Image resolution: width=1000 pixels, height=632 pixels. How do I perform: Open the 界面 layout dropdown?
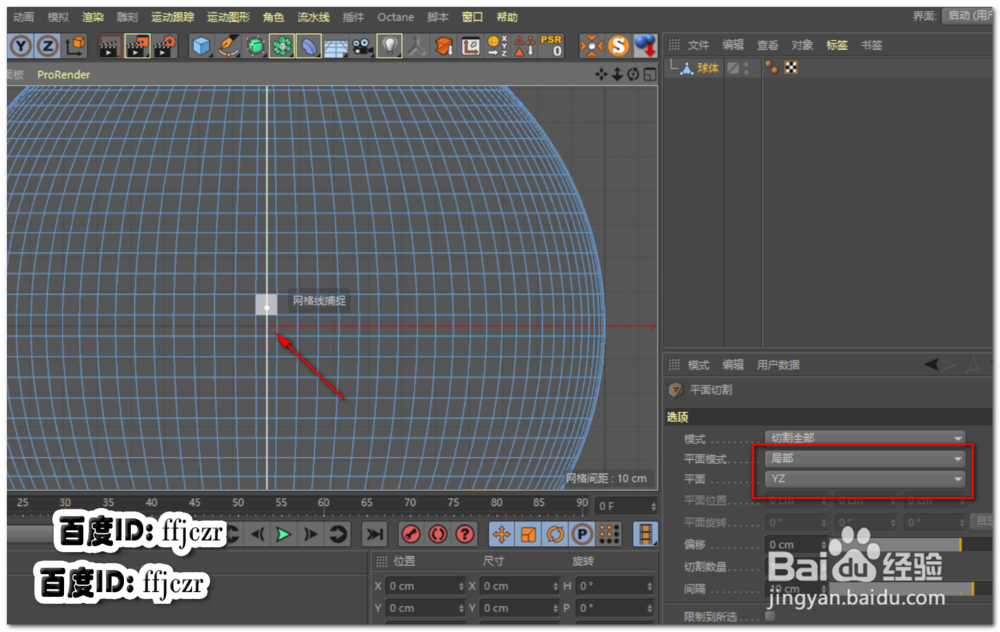pos(967,16)
